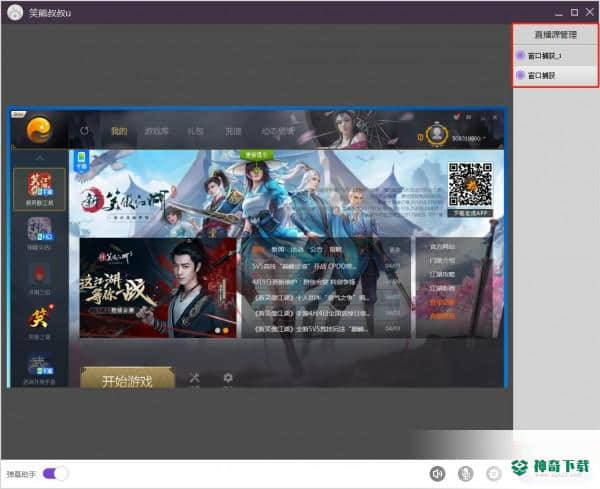Image resolution: width=600 pixels, height=489 pixels.
Task: Click the orange carousel dot on promo
Action: pos(225,331)
